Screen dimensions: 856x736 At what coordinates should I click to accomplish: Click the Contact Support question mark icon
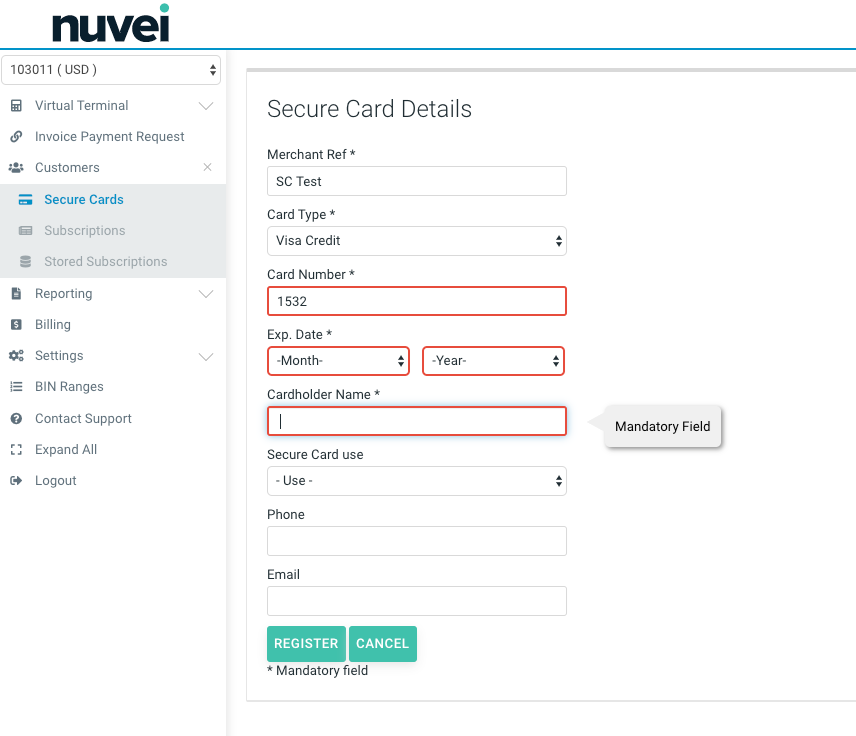click(16, 419)
